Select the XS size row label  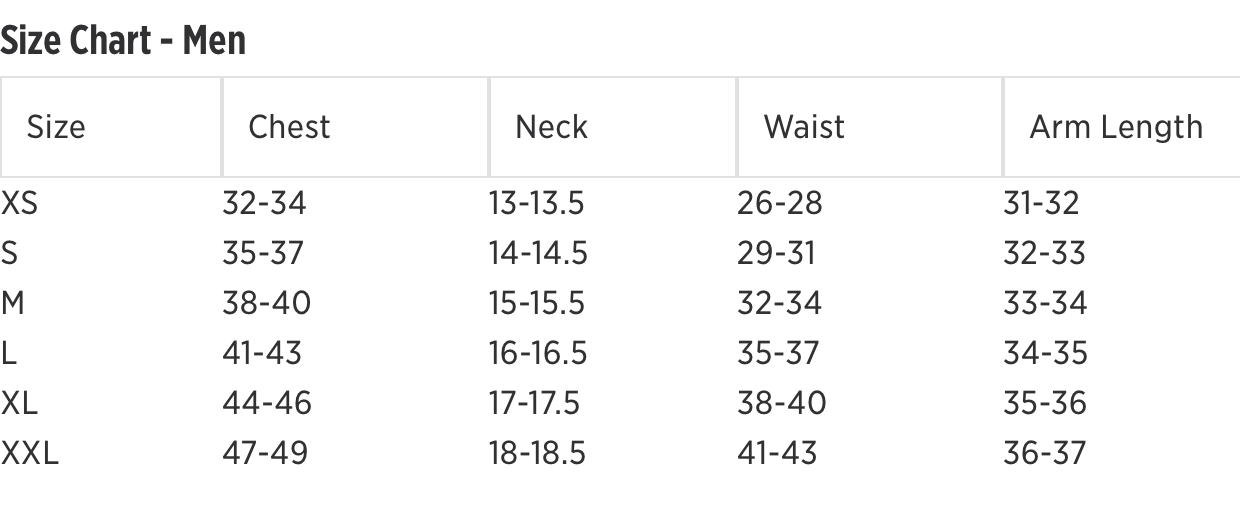coord(19,203)
